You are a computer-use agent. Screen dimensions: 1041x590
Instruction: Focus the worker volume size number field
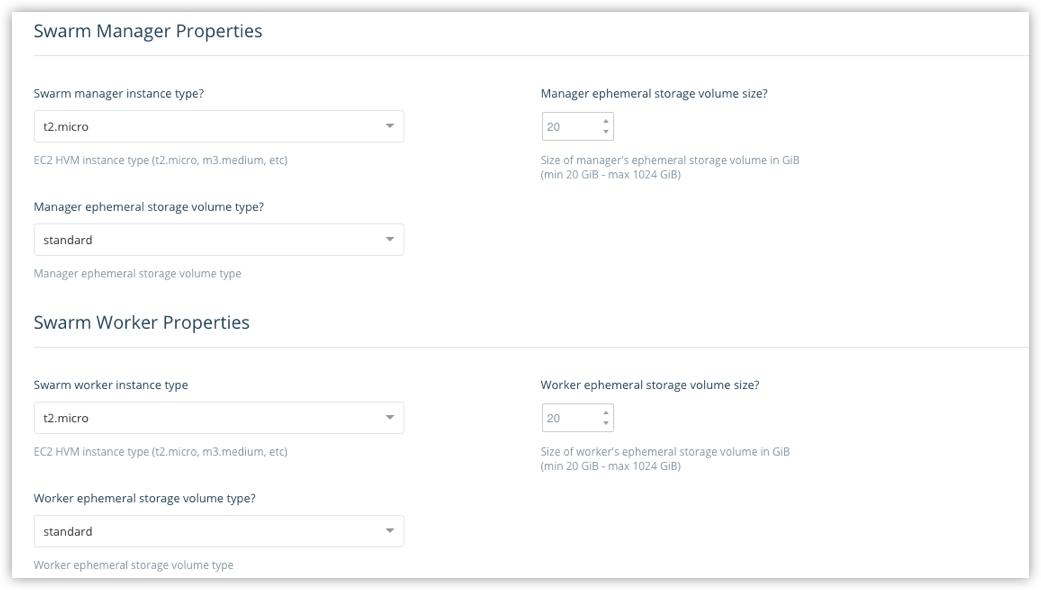point(568,418)
